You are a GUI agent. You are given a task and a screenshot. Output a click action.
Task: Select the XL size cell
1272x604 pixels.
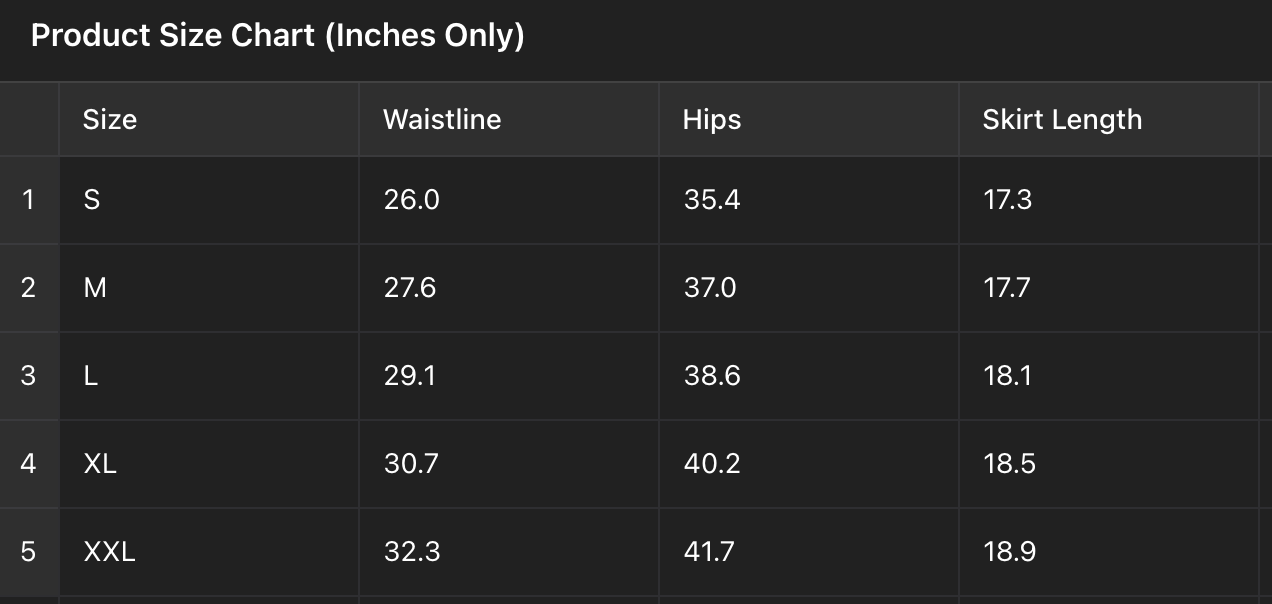(100, 464)
